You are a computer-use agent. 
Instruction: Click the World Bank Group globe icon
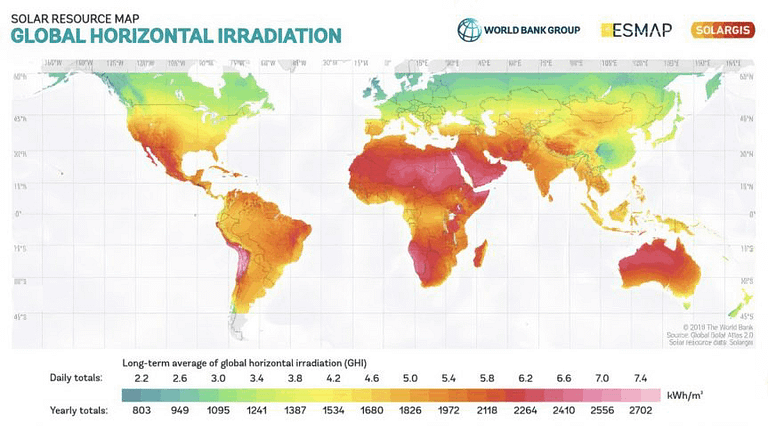(x=469, y=30)
